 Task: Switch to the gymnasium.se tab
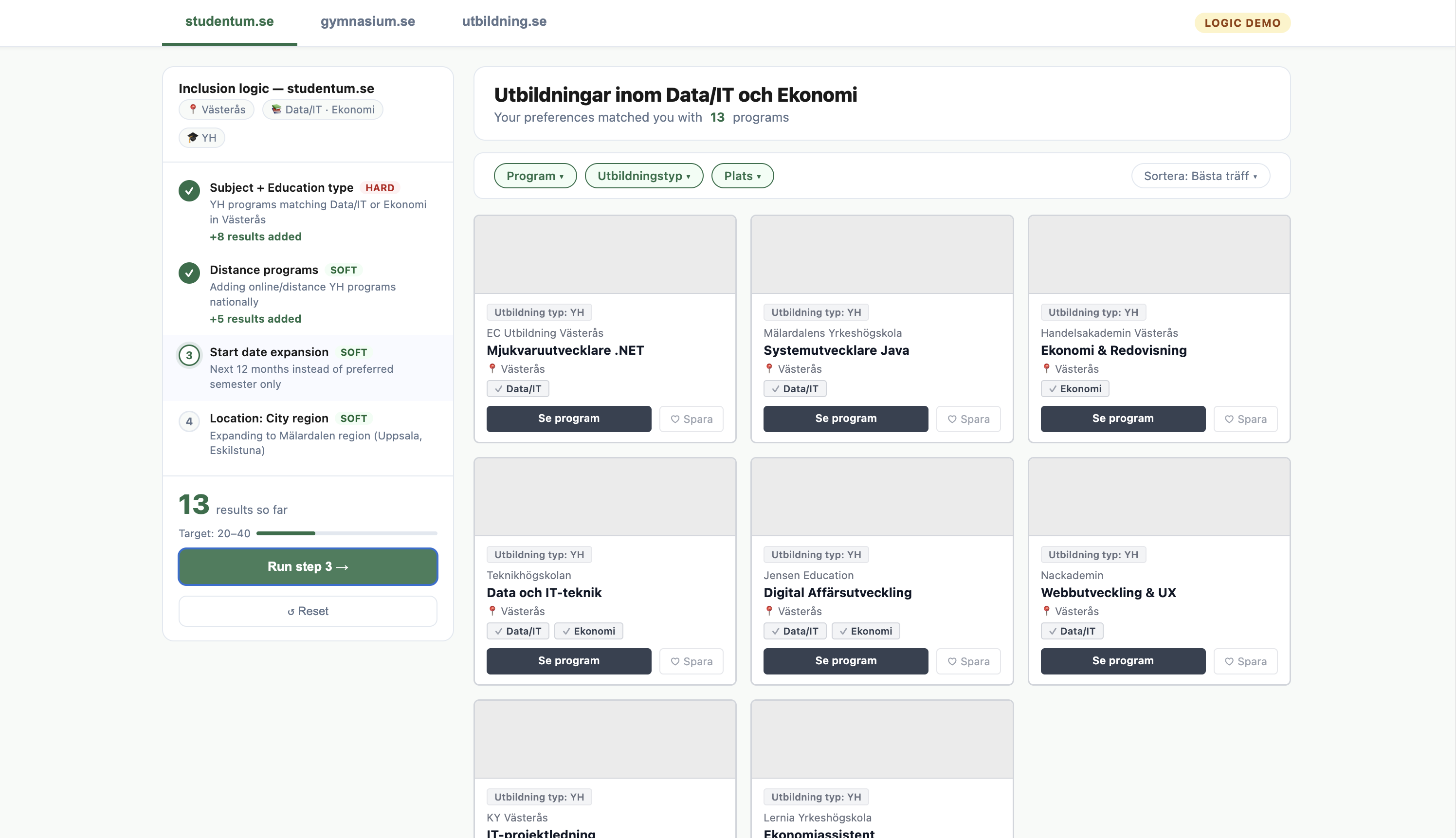(x=368, y=22)
